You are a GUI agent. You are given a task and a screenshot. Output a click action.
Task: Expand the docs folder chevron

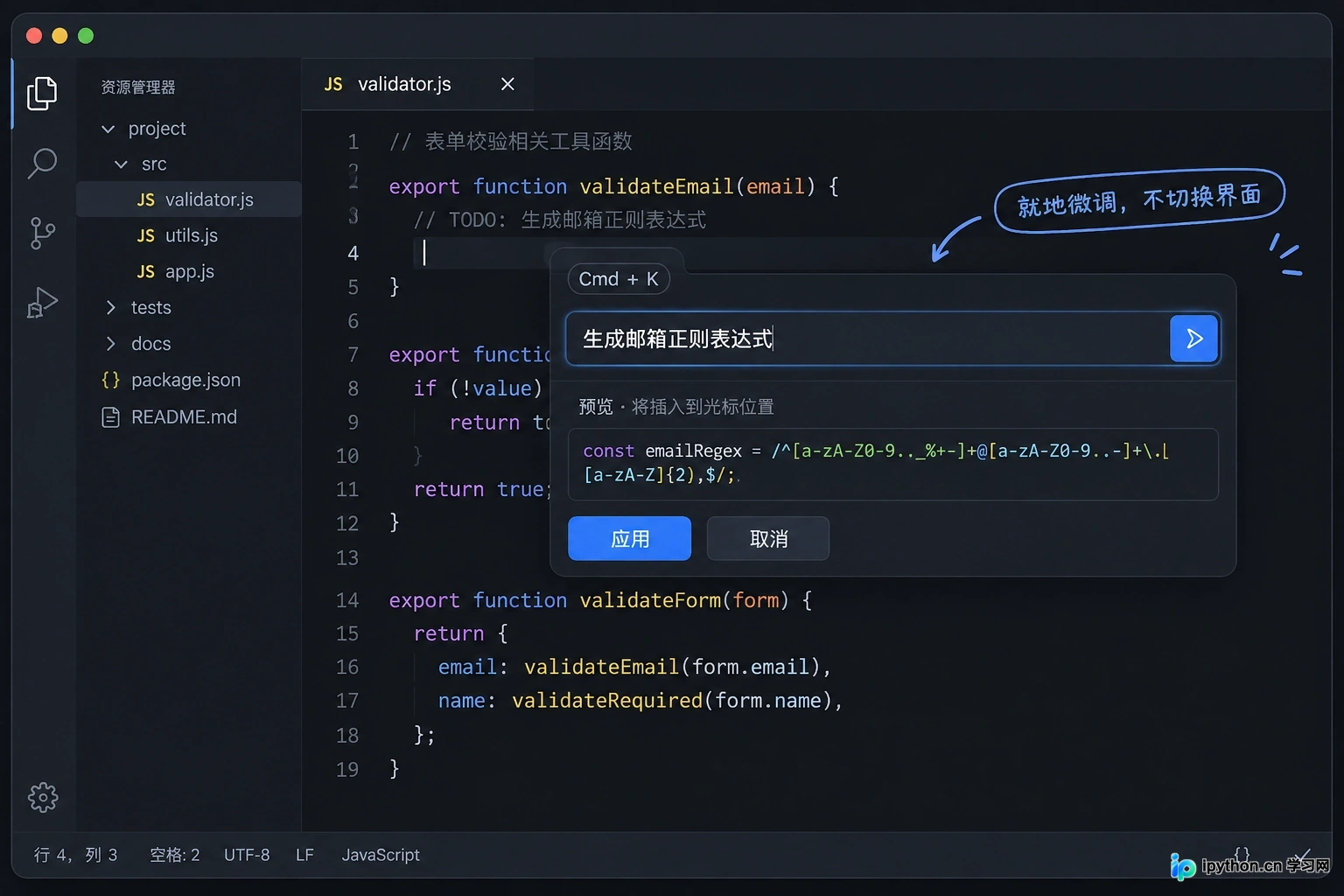[110, 344]
